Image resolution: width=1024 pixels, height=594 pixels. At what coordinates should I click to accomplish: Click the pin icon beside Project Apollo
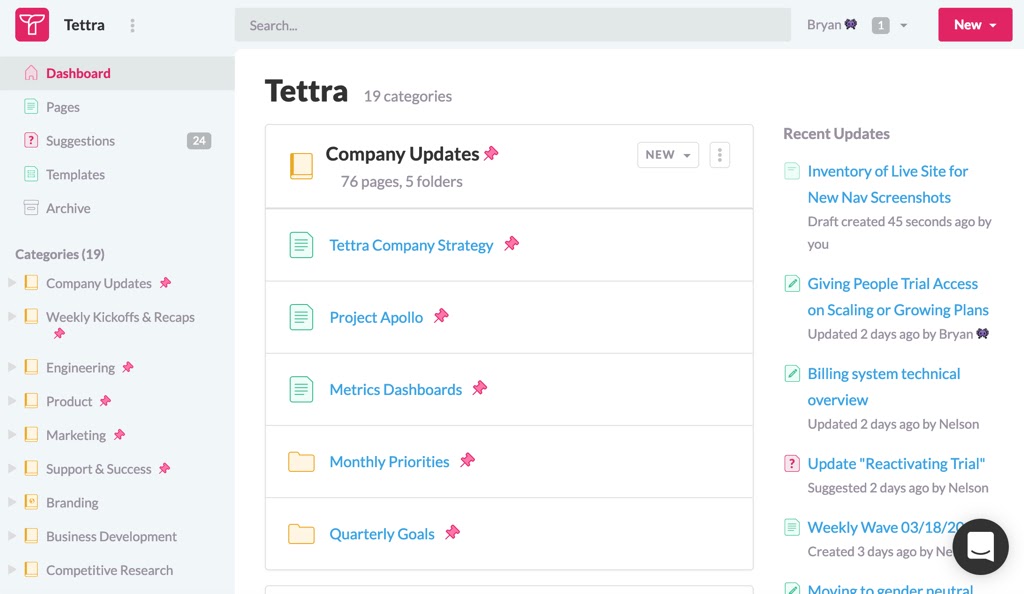click(441, 316)
